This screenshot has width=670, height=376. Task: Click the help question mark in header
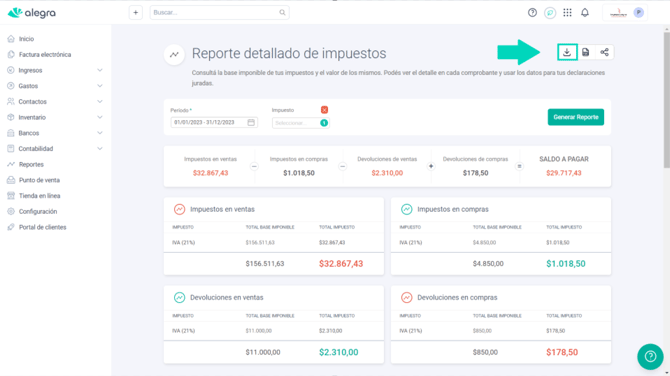pos(532,12)
